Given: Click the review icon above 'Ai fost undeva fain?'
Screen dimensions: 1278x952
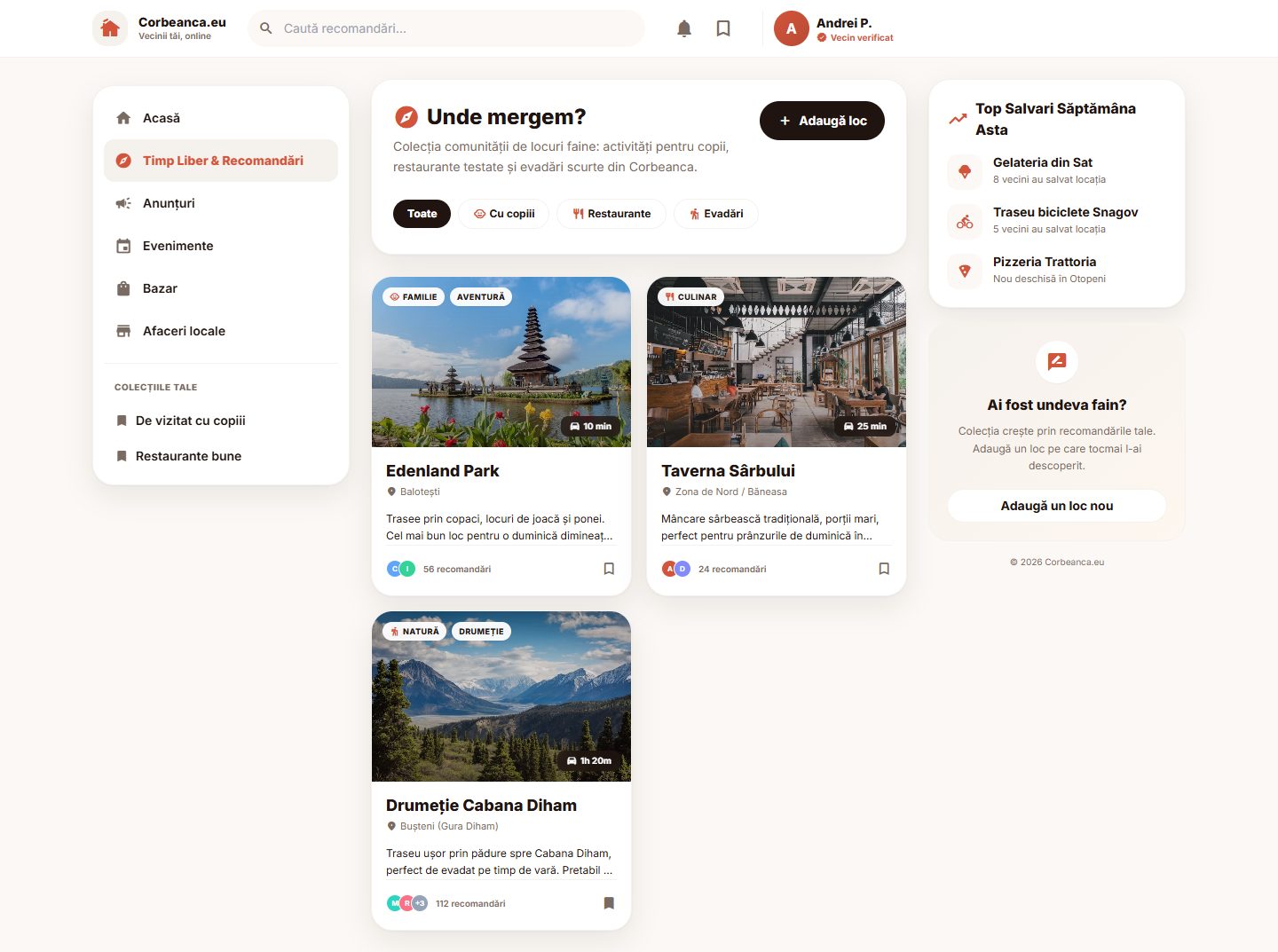Looking at the screenshot, I should tap(1057, 362).
